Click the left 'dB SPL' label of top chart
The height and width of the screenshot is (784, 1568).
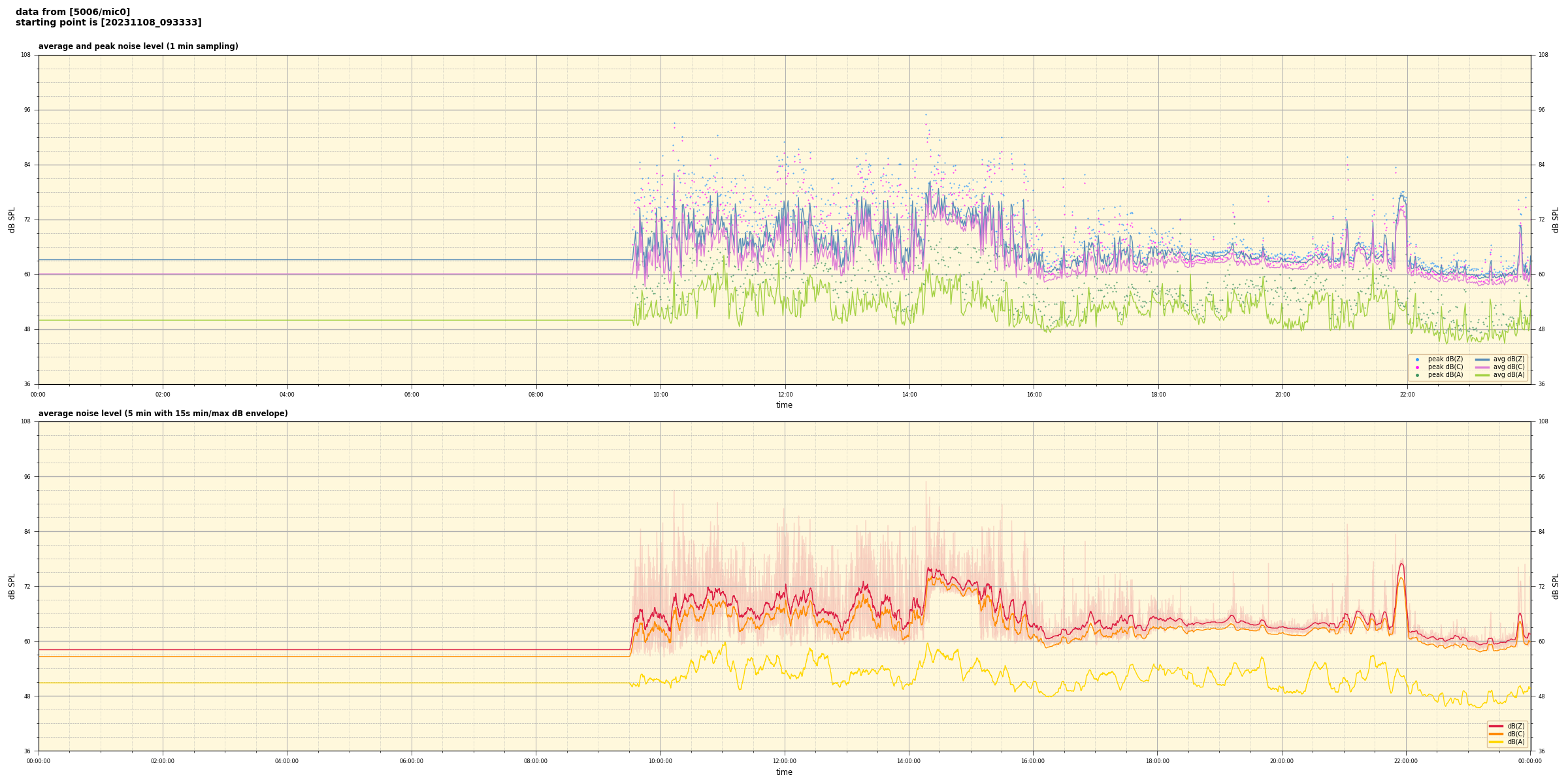(x=12, y=220)
